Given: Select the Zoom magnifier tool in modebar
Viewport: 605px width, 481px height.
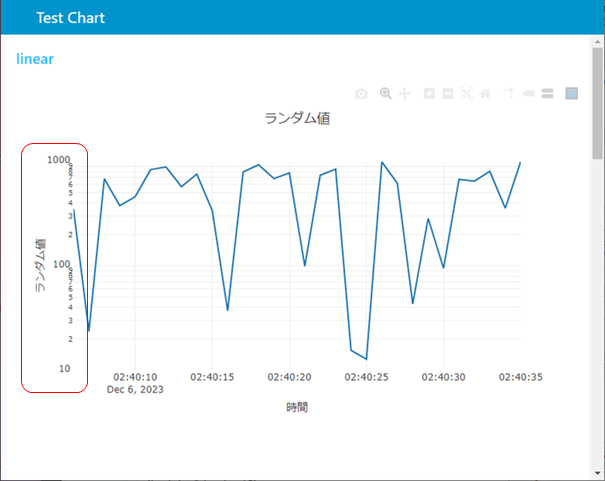Looking at the screenshot, I should click(386, 94).
